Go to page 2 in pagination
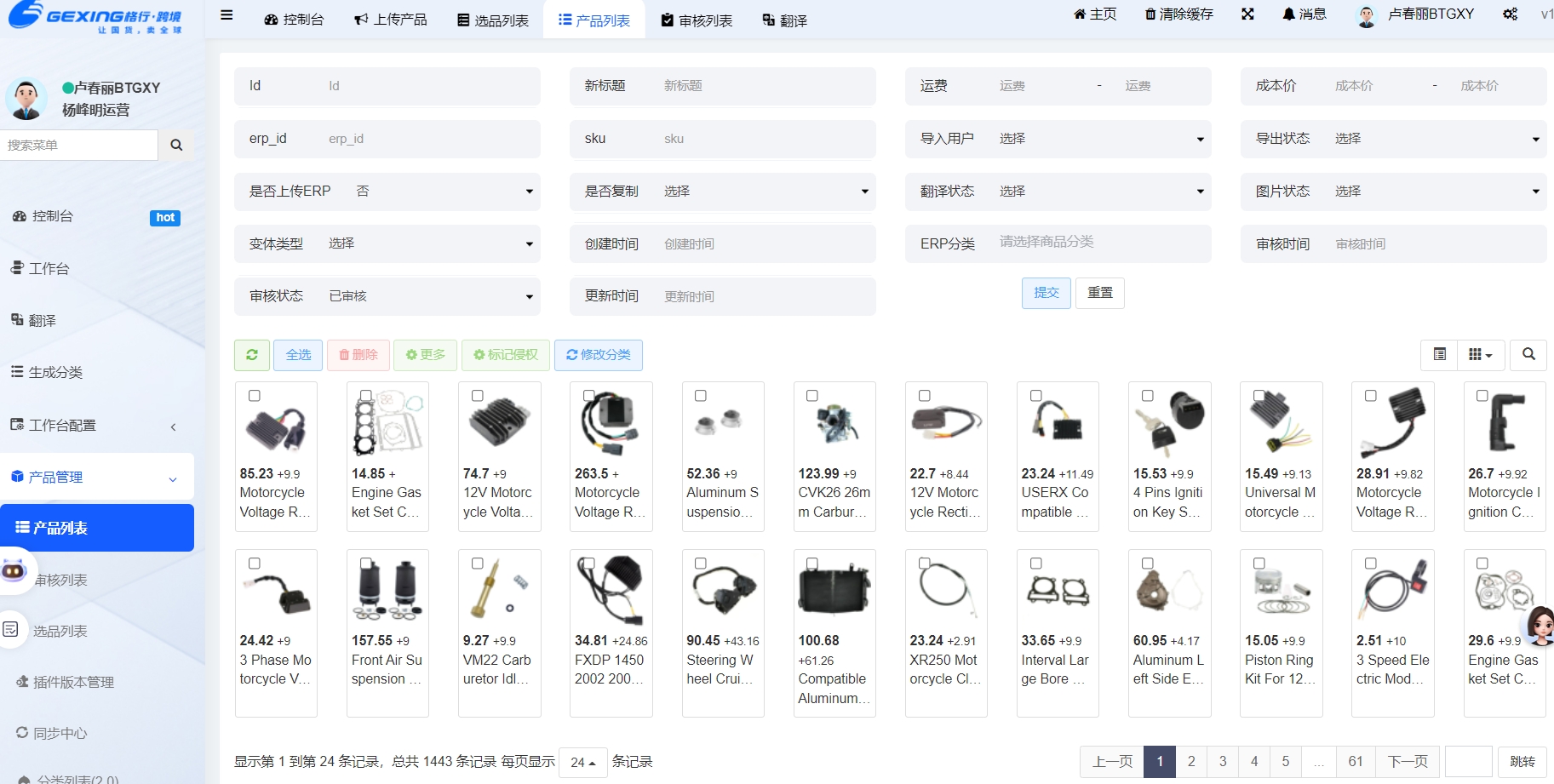Viewport: 1554px width, 784px height. click(x=1191, y=761)
